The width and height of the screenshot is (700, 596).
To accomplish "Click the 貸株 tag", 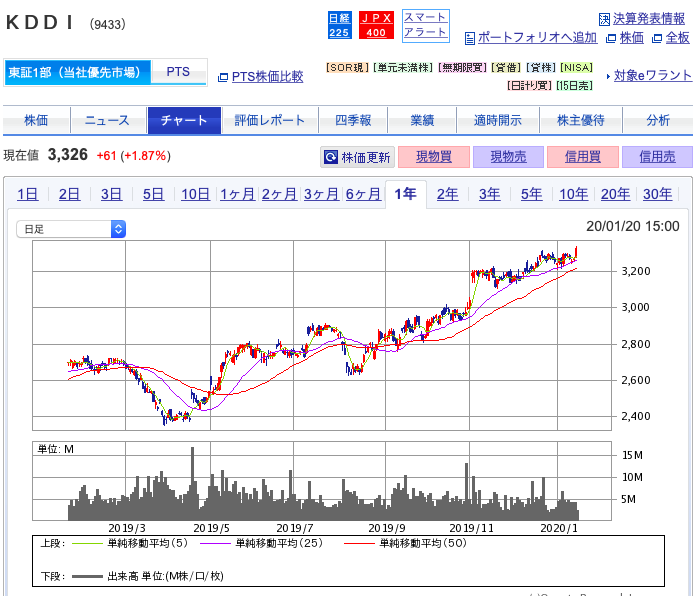I will 541,67.
